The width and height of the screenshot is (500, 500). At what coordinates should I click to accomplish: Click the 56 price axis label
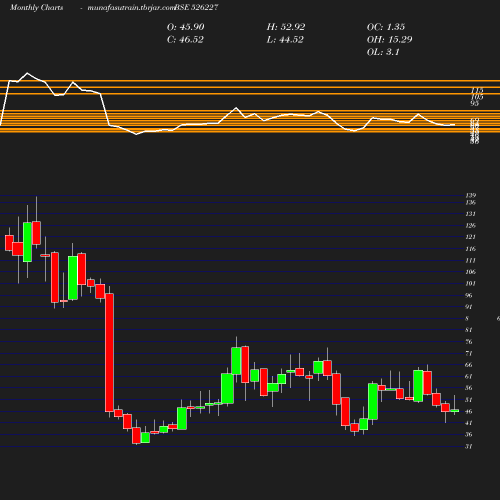[x=469, y=388]
